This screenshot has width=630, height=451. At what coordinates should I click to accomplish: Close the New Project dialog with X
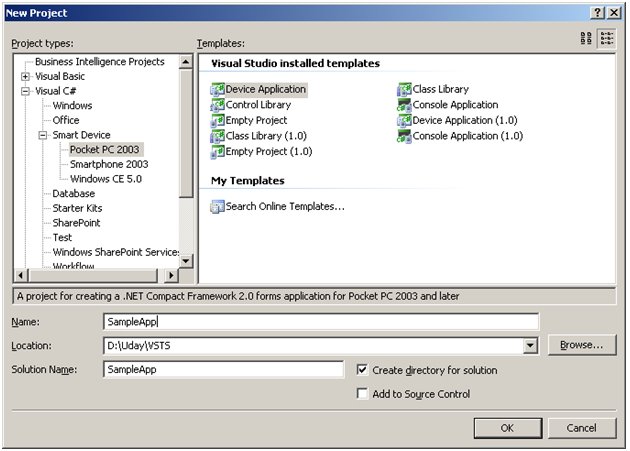tap(614, 13)
